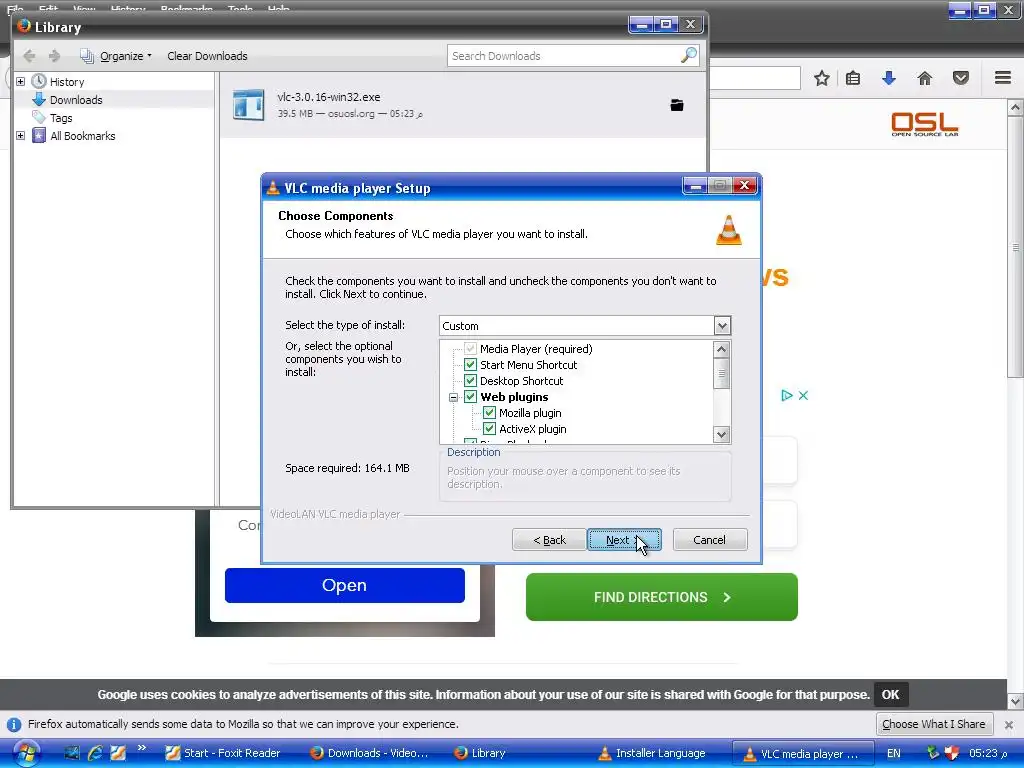Uncheck Mozilla plugin component

point(489,413)
